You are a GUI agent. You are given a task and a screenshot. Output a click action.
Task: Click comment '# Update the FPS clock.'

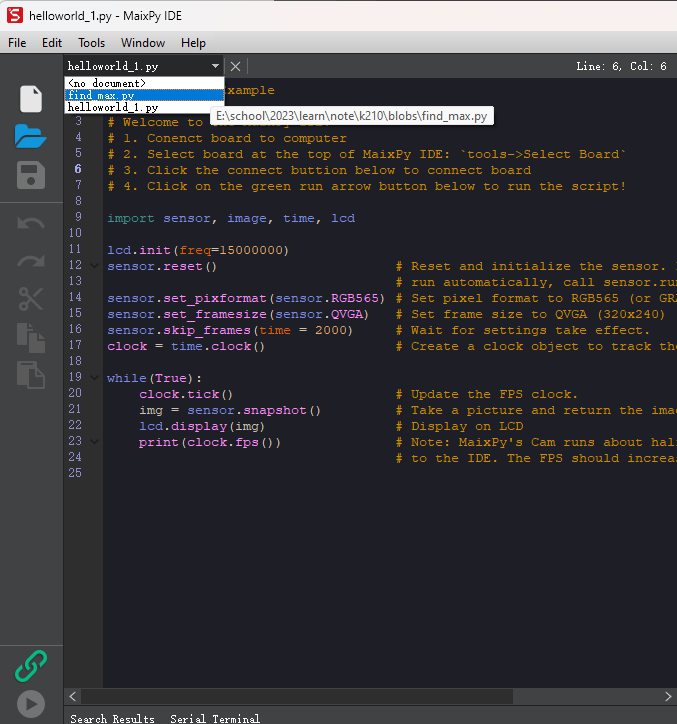point(487,394)
